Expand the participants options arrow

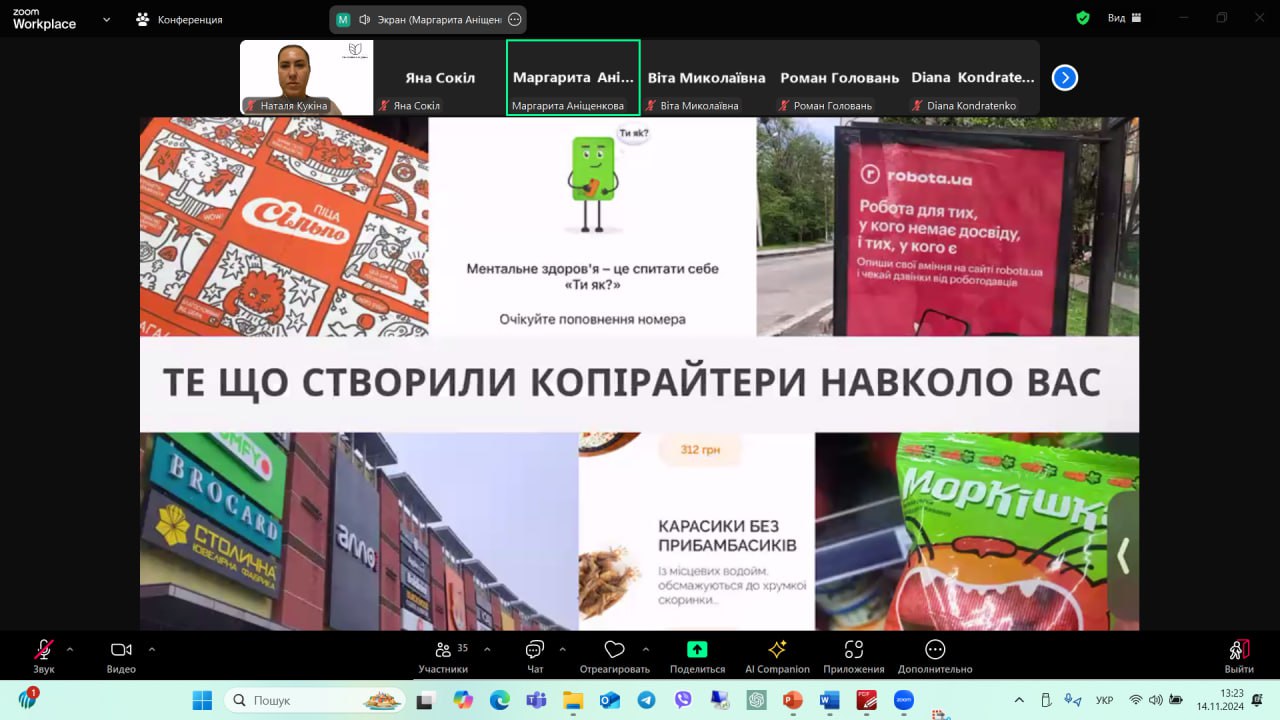coord(487,649)
